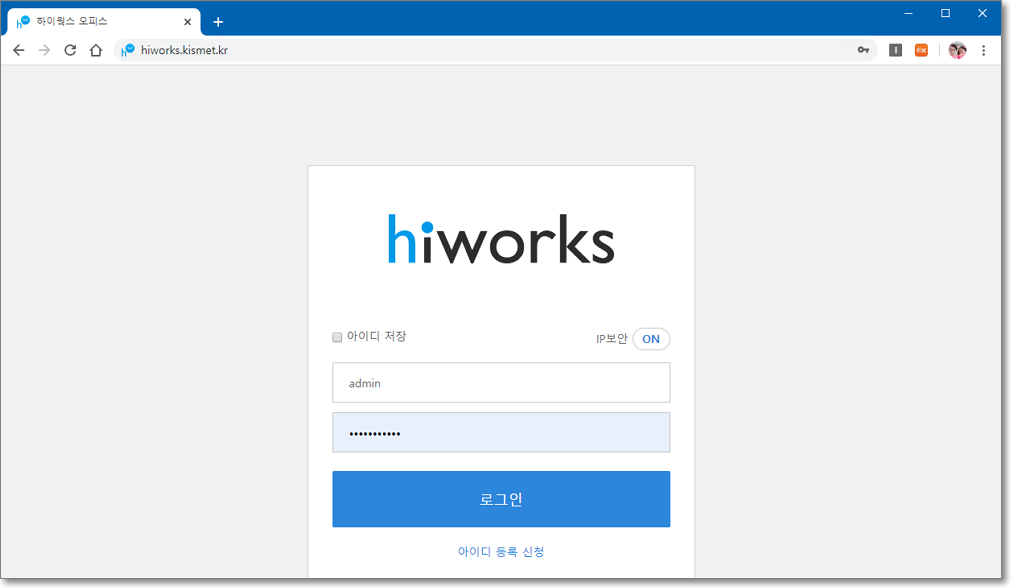Open the orange extension icon
1011x588 pixels.
[921, 50]
